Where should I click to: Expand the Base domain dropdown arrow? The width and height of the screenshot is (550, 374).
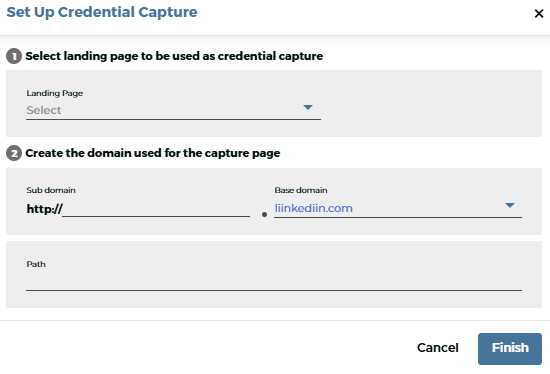(510, 205)
